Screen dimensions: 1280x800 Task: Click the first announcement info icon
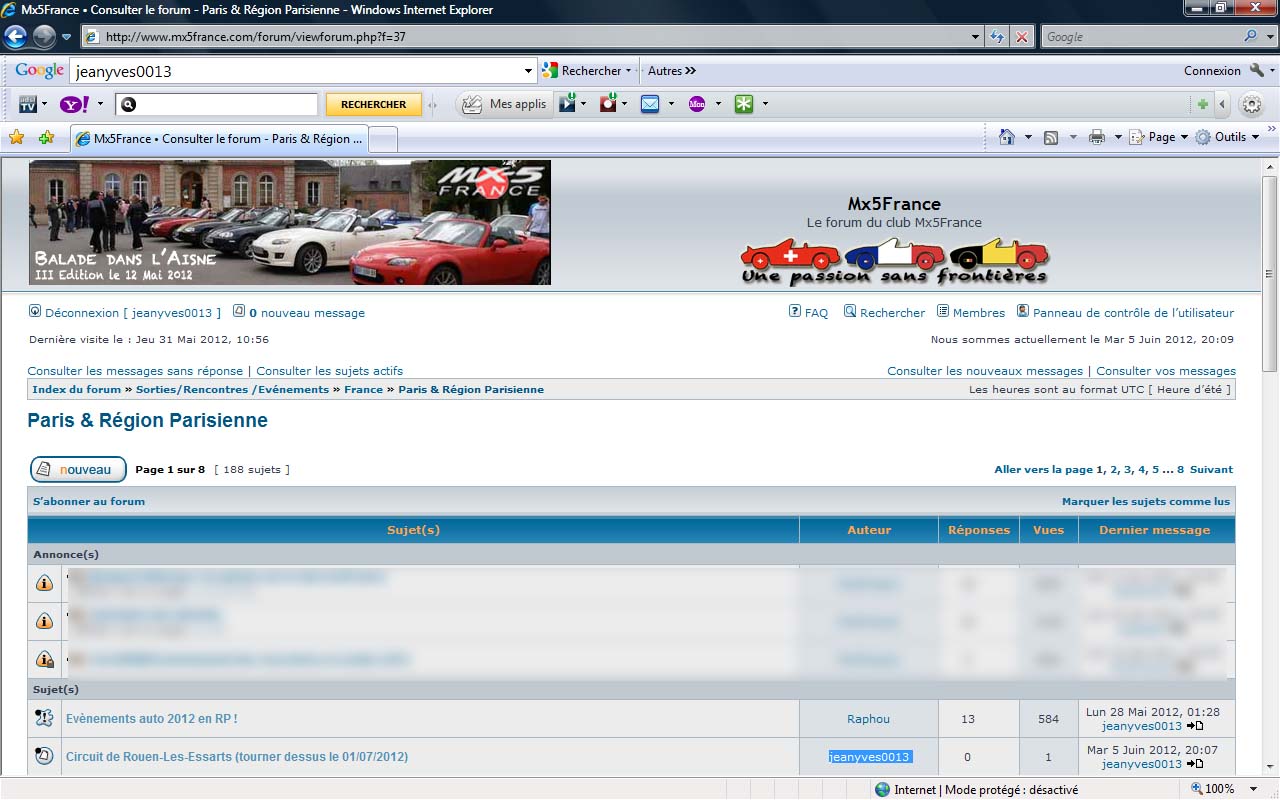coord(44,583)
